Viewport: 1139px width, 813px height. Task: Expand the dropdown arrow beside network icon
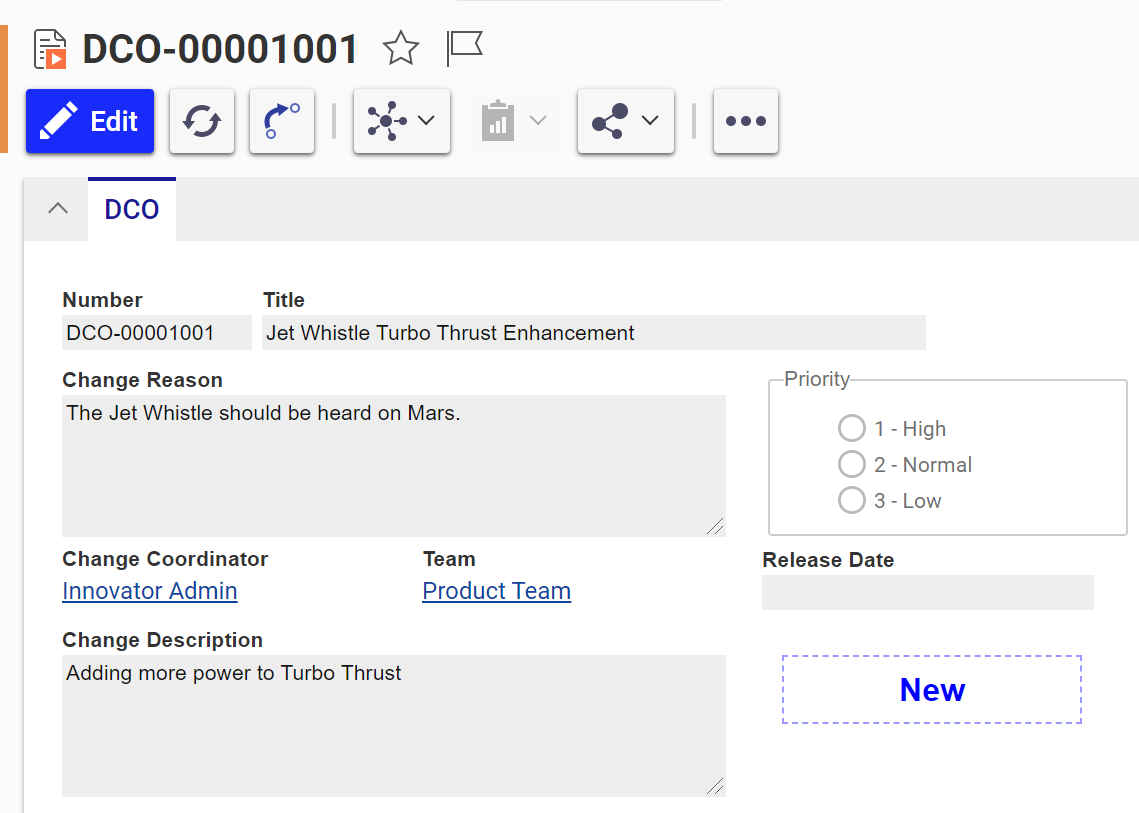click(427, 121)
